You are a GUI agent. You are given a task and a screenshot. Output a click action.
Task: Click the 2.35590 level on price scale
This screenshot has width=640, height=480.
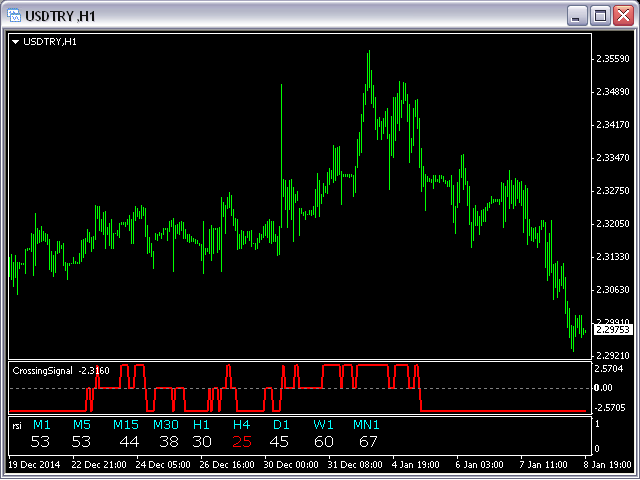pyautogui.click(x=611, y=59)
